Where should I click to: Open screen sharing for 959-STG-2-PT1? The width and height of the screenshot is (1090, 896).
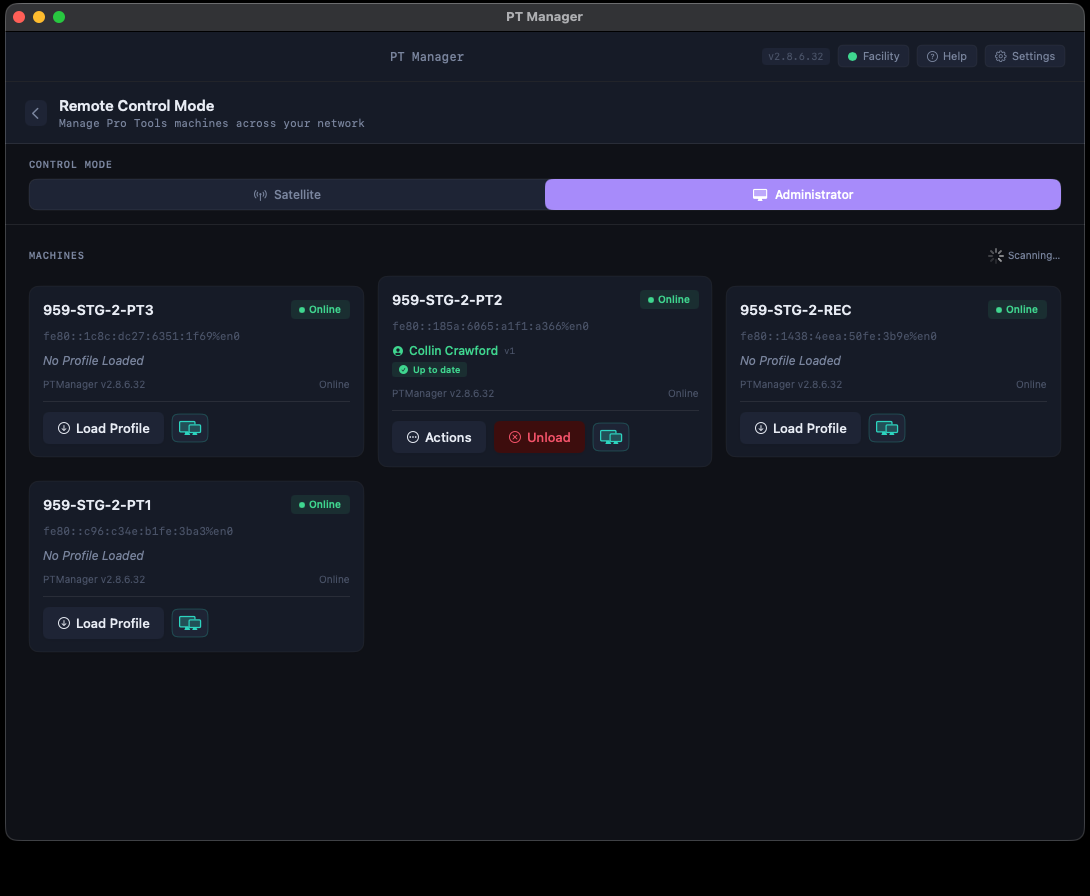coord(190,624)
